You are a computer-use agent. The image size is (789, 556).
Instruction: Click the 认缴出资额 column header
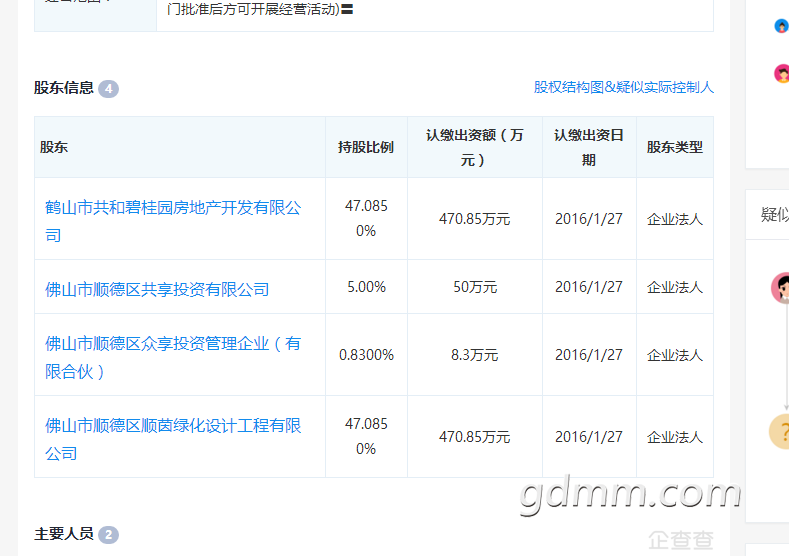pyautogui.click(x=474, y=147)
